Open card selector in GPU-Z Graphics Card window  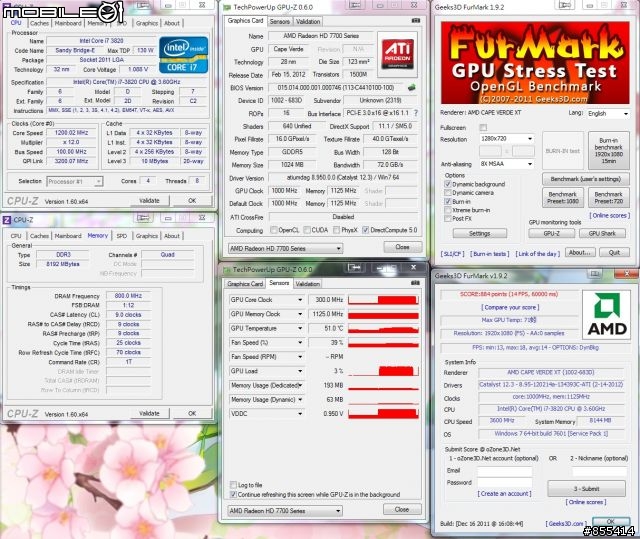[285, 248]
